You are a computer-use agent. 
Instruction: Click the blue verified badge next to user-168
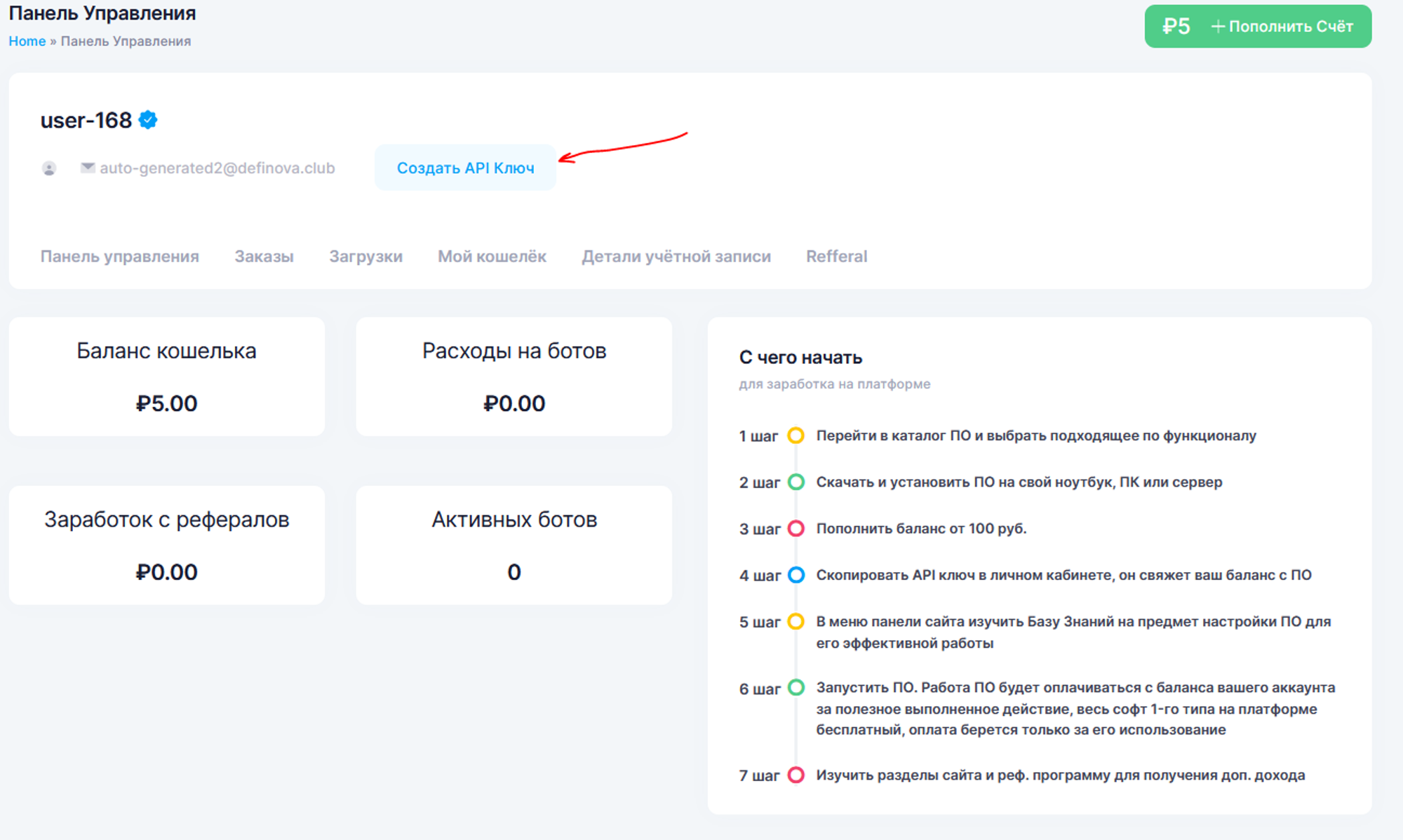148,120
